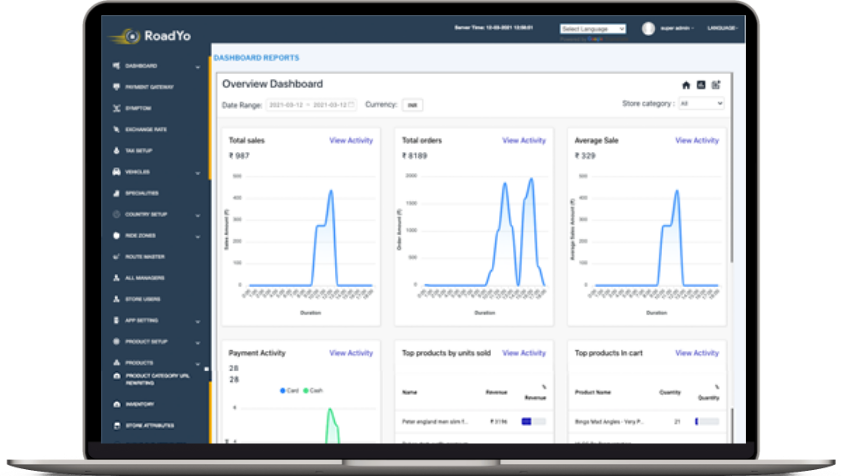841x476 pixels.
Task: Click View Activity link for Total sales
Action: point(351,141)
